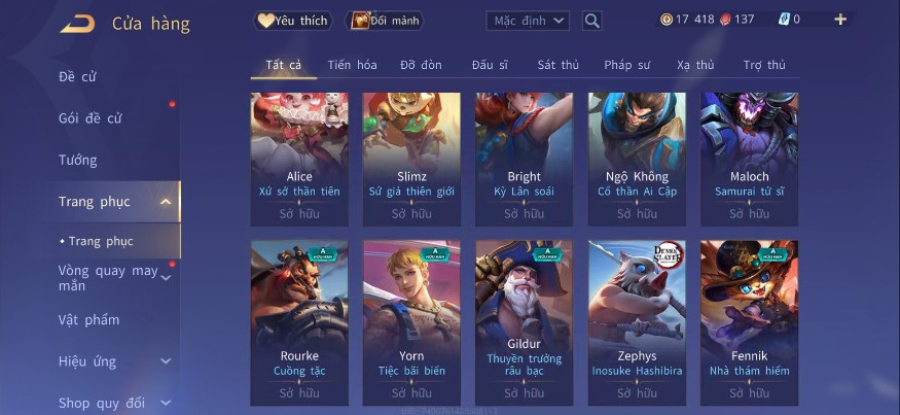This screenshot has width=900, height=415.
Task: Click the red ruby currency icon
Action: point(726,20)
